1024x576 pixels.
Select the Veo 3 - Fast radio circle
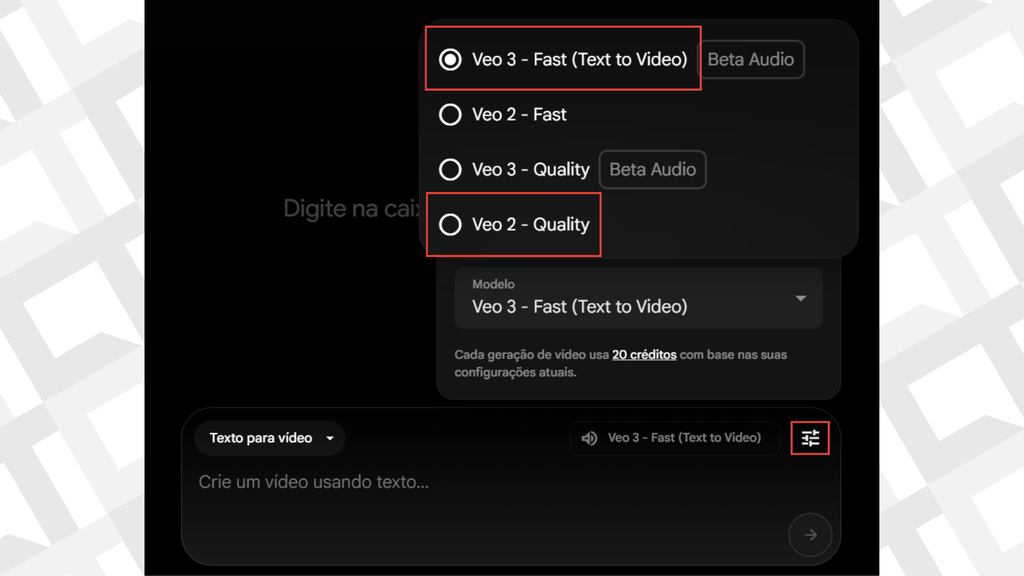450,59
